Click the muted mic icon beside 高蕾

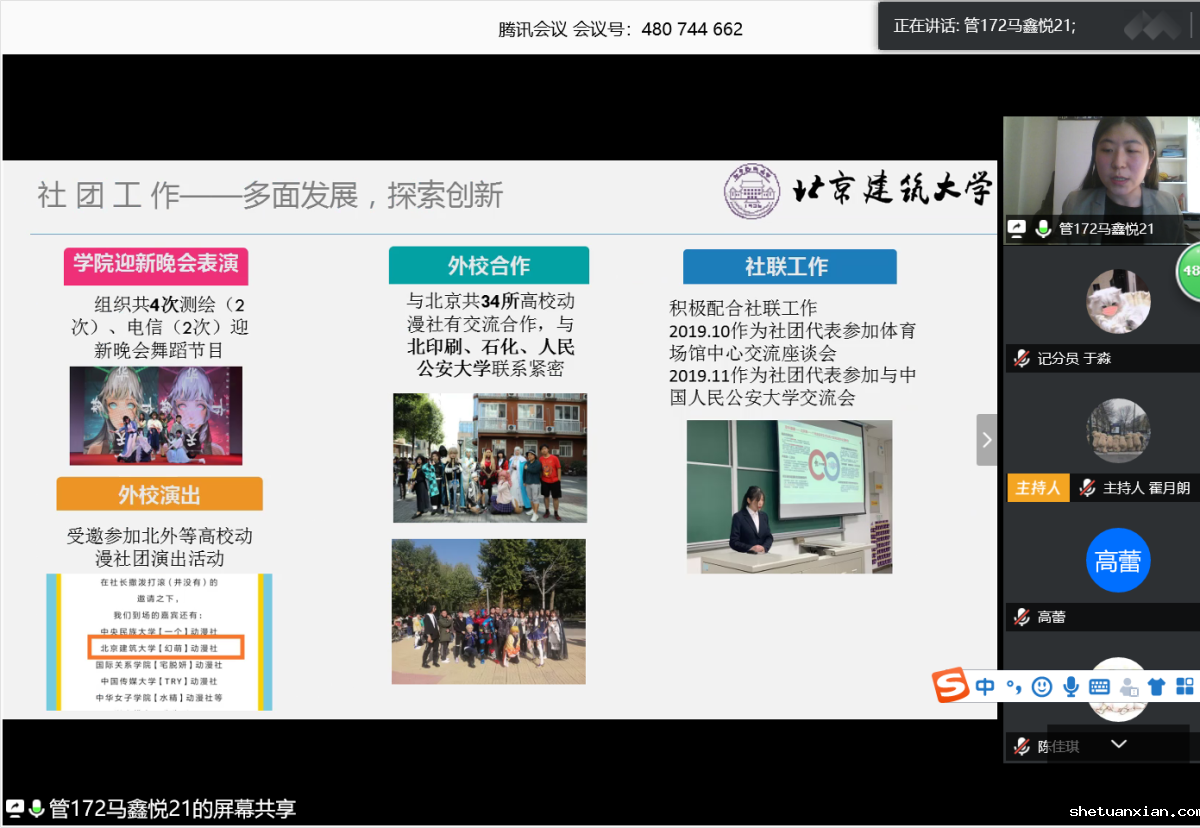(x=1021, y=617)
